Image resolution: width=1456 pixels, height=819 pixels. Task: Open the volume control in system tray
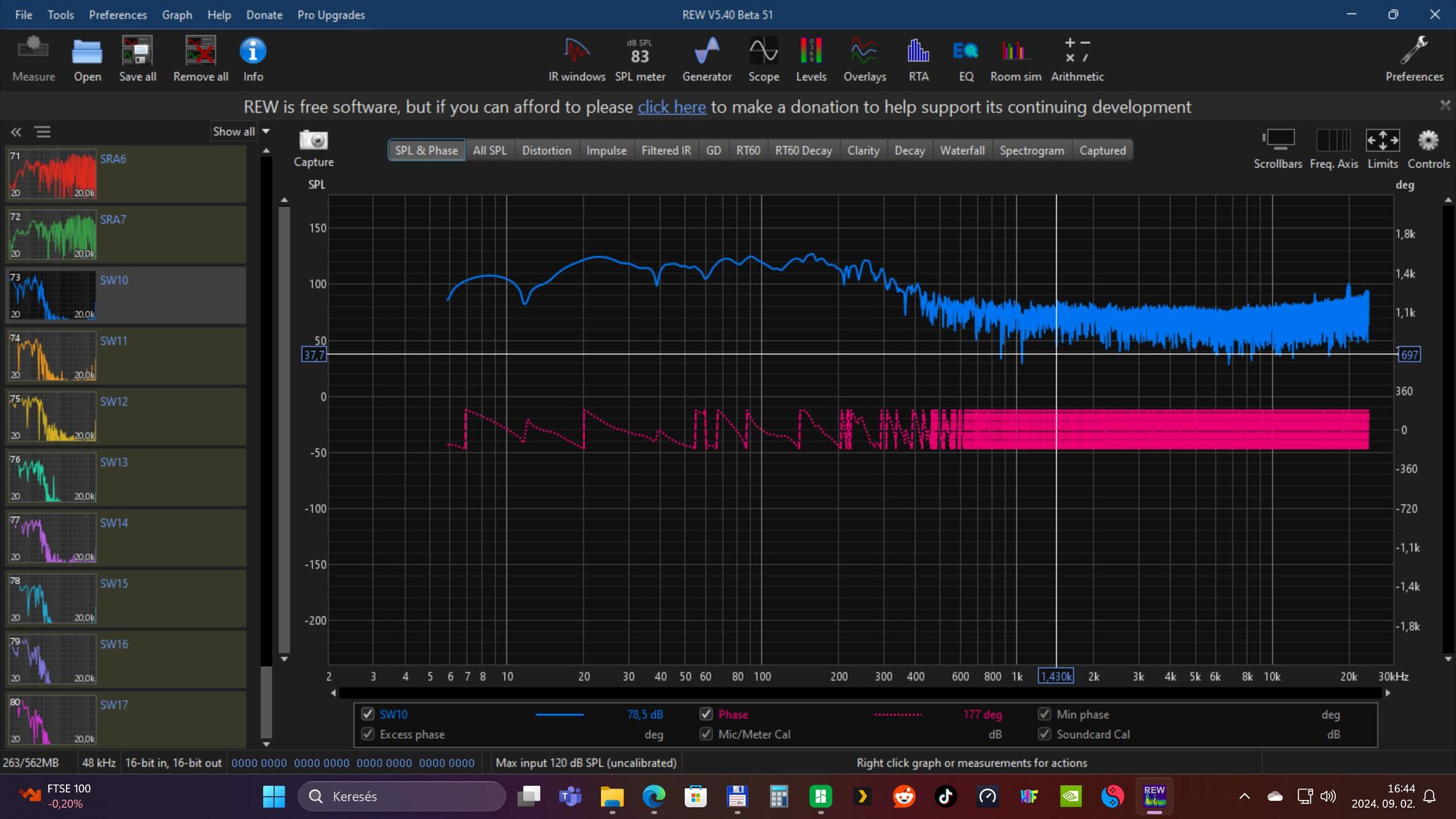[x=1327, y=797]
